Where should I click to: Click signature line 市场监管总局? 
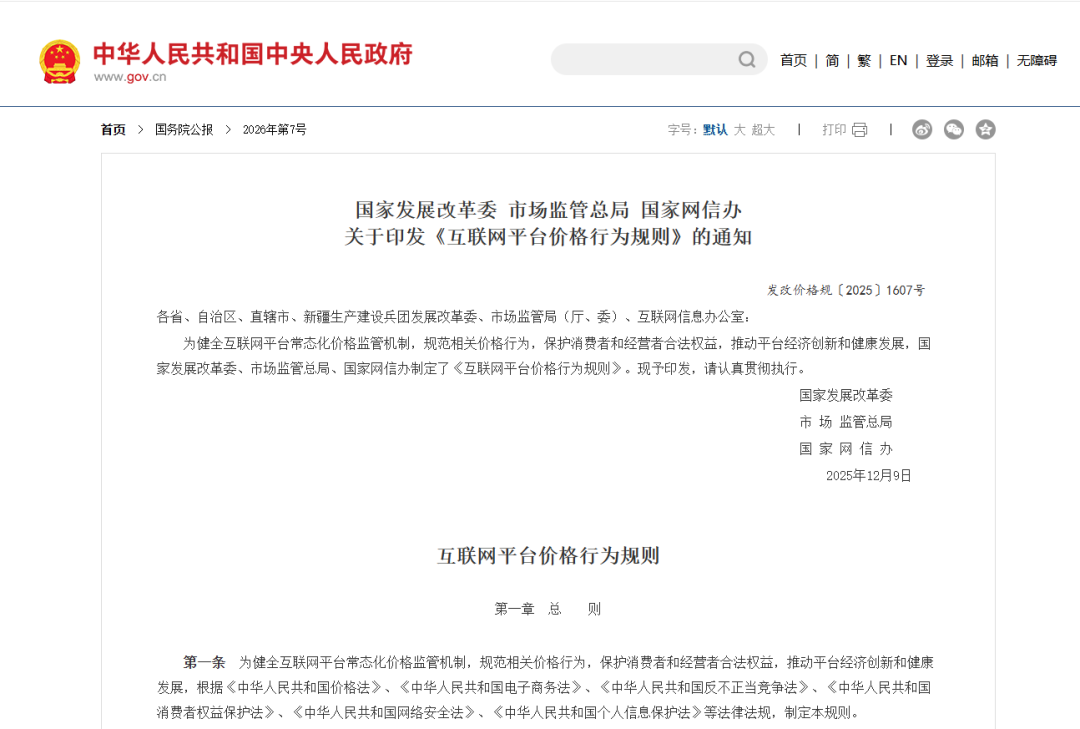click(x=846, y=422)
